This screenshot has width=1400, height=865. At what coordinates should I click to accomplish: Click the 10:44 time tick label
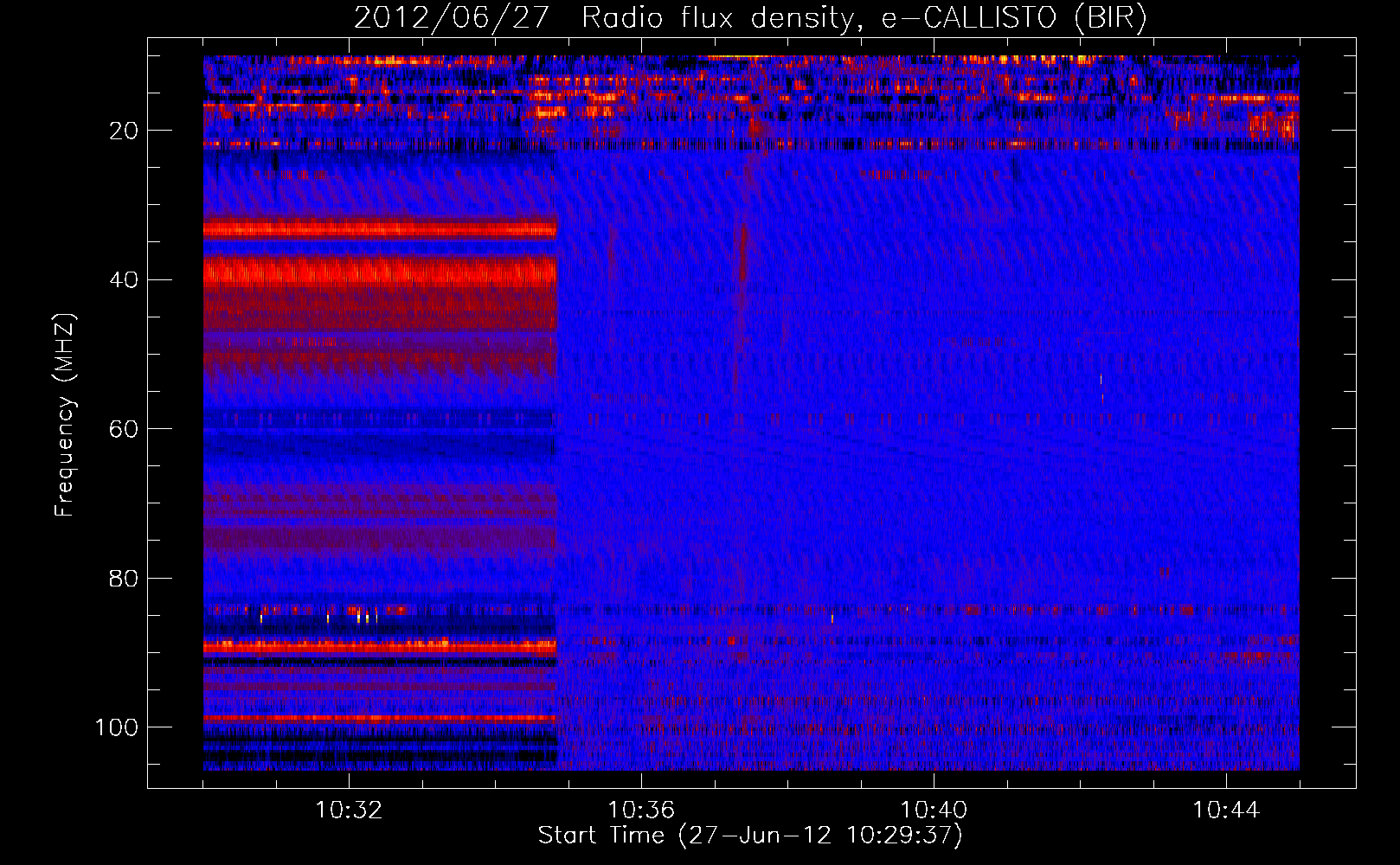[x=1226, y=811]
